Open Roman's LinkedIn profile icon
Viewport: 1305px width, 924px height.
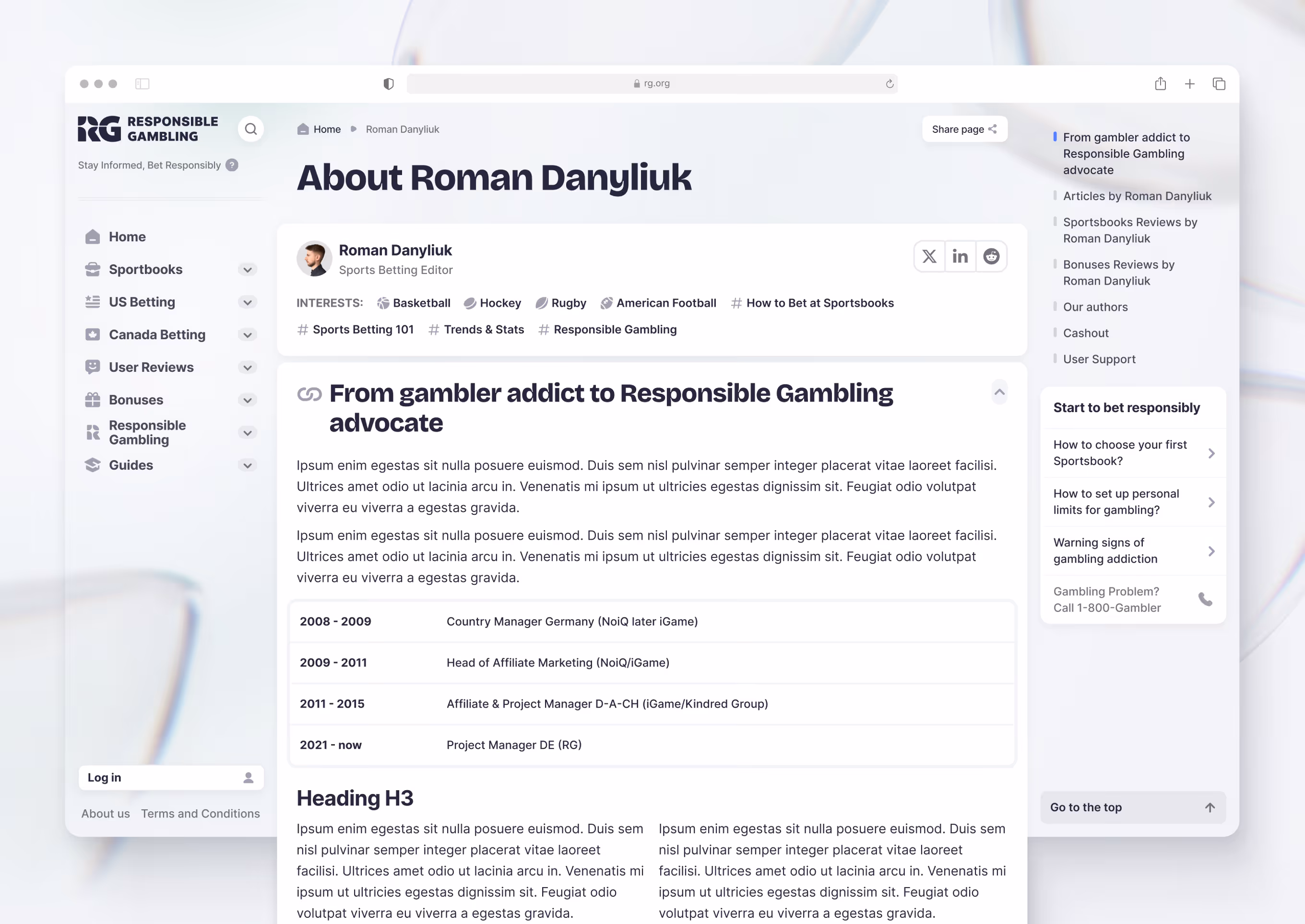[x=960, y=257]
